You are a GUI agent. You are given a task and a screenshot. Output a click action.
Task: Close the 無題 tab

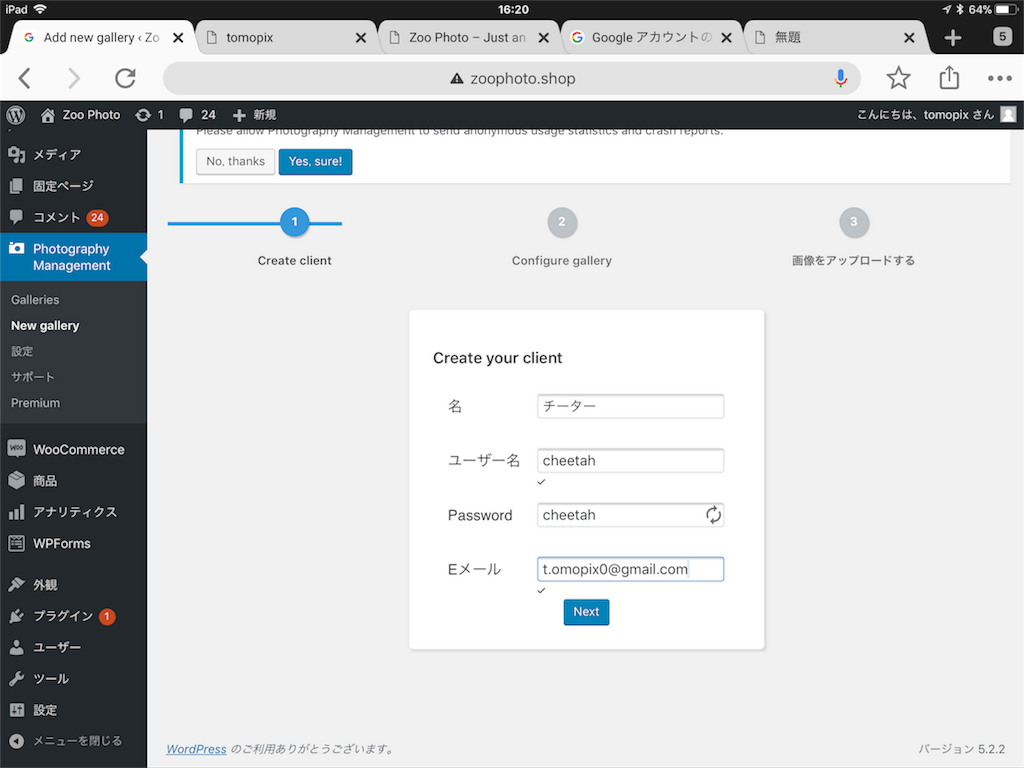point(909,38)
